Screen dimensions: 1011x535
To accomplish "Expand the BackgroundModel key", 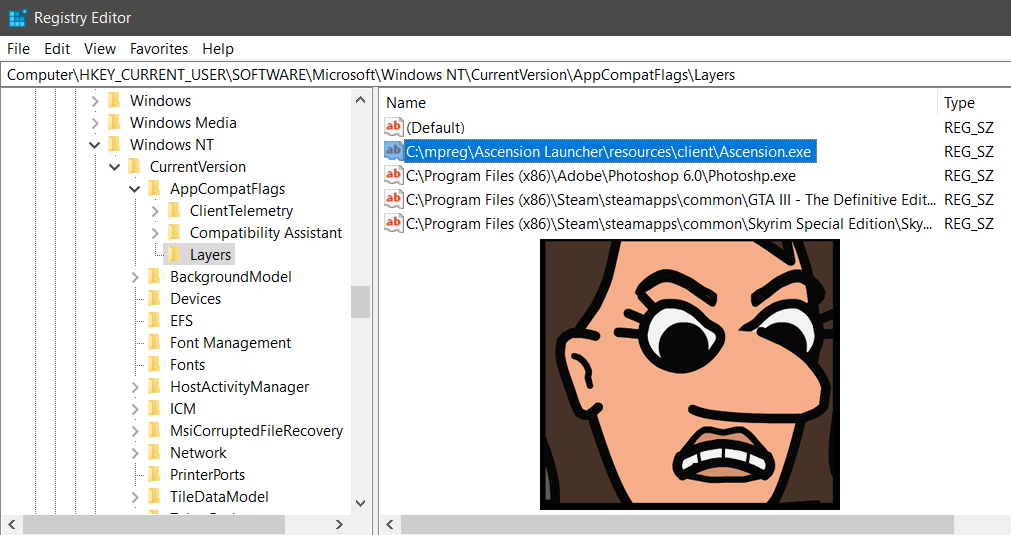I will 135,277.
